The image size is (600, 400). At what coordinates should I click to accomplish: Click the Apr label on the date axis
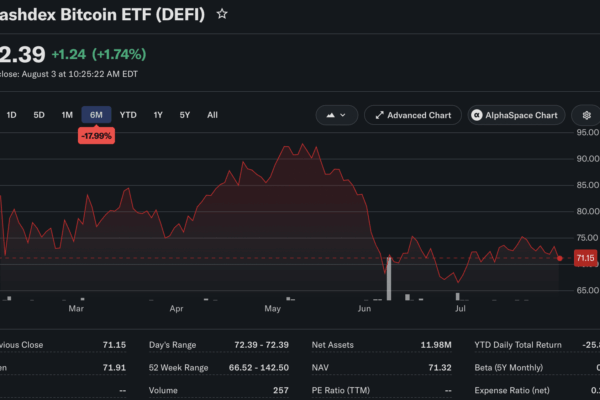[176, 309]
